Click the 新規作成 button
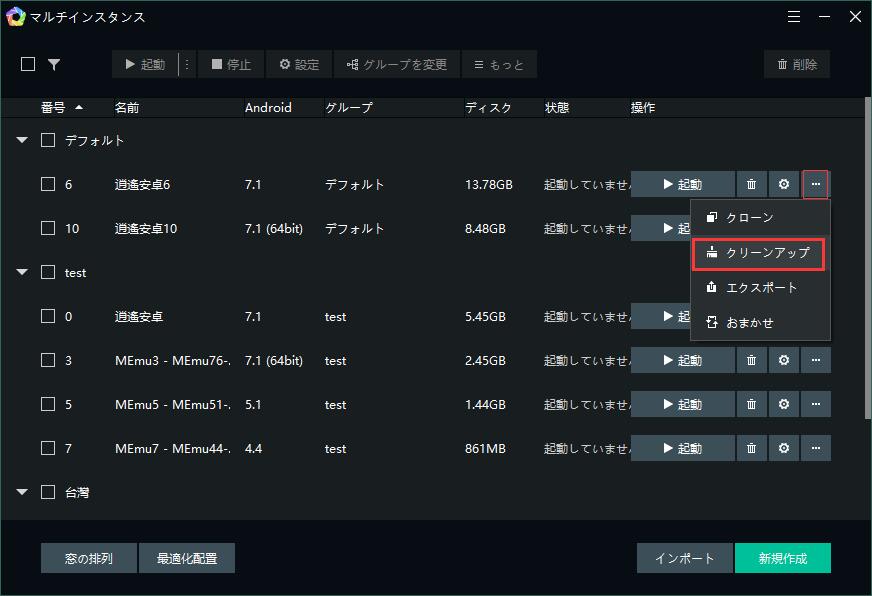 click(782, 558)
